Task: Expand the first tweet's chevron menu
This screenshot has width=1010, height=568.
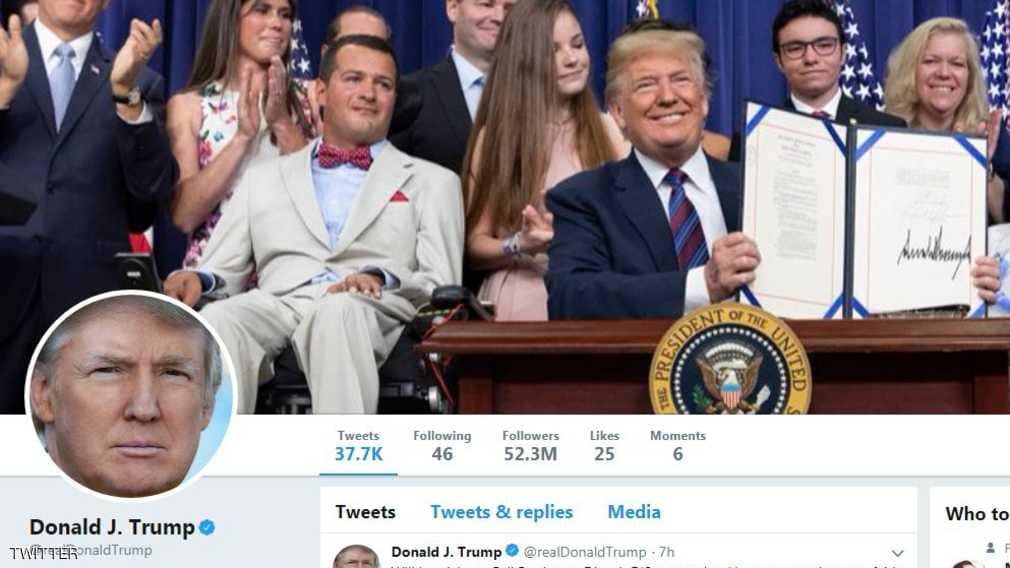Action: point(897,553)
